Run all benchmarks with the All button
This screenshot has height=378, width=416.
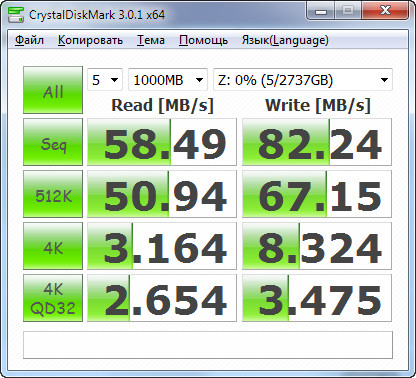(53, 90)
